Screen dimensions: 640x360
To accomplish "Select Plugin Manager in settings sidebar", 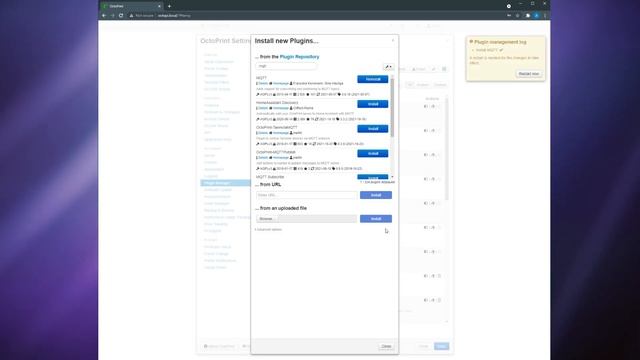I will pyautogui.click(x=225, y=183).
